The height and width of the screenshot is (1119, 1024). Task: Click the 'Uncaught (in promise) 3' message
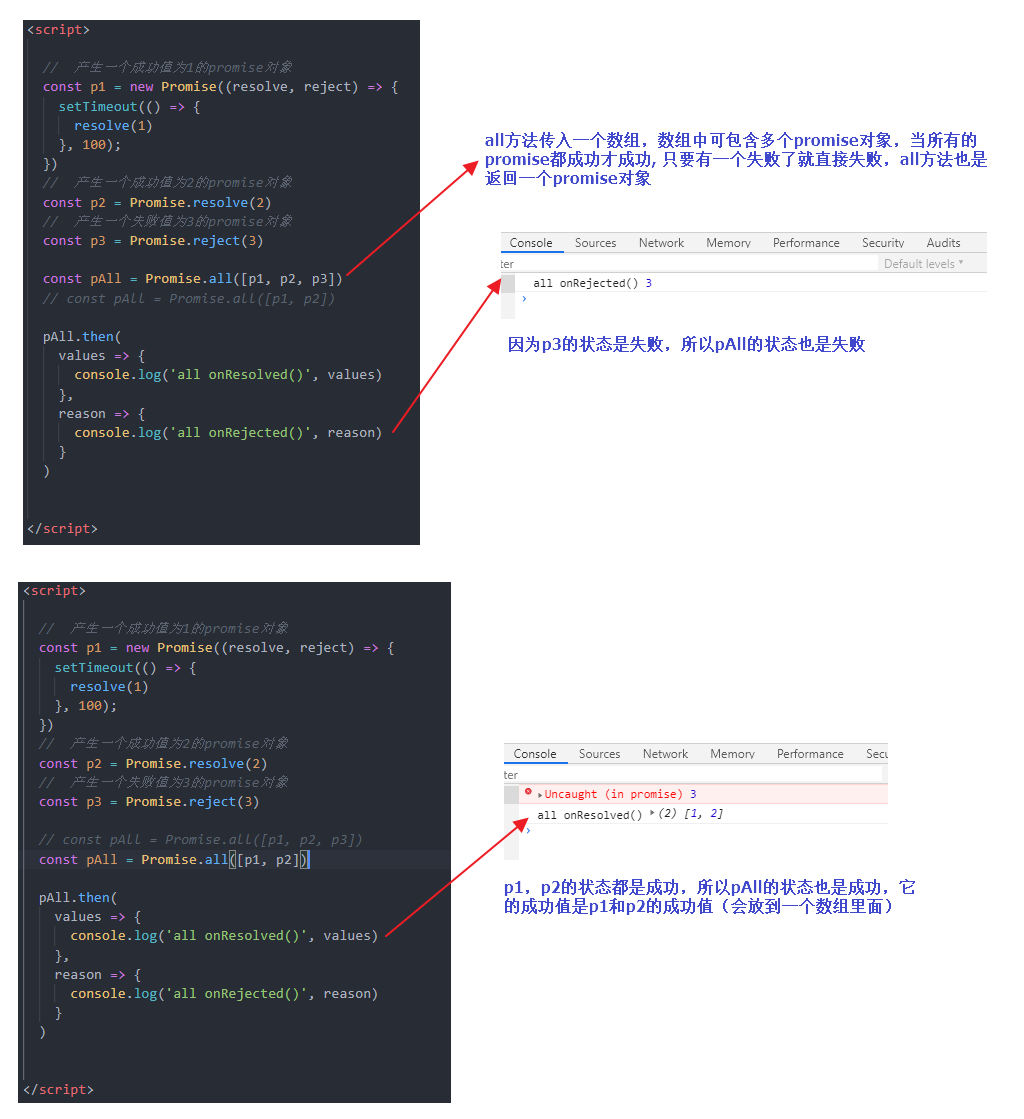[x=620, y=794]
